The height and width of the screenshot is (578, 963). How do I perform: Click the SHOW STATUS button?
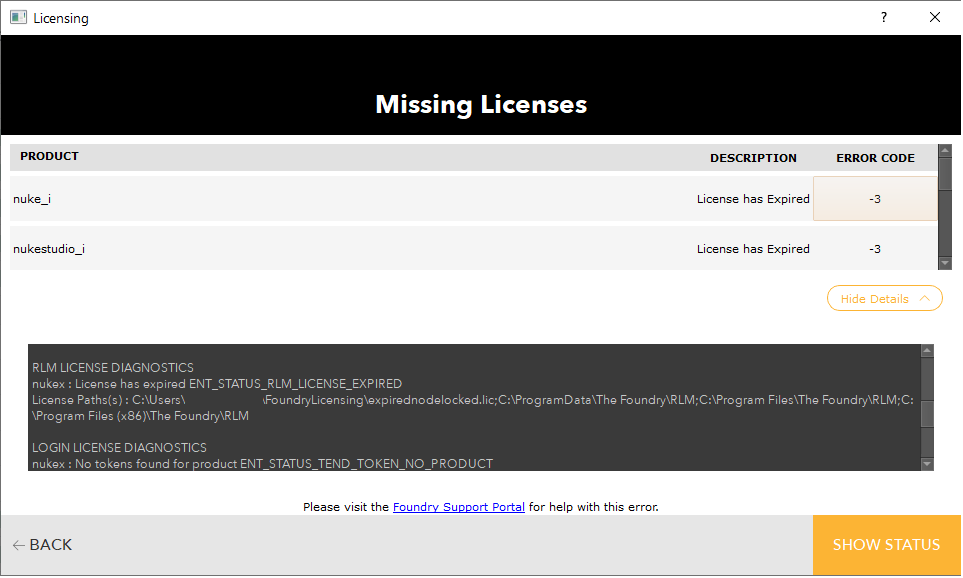[886, 545]
